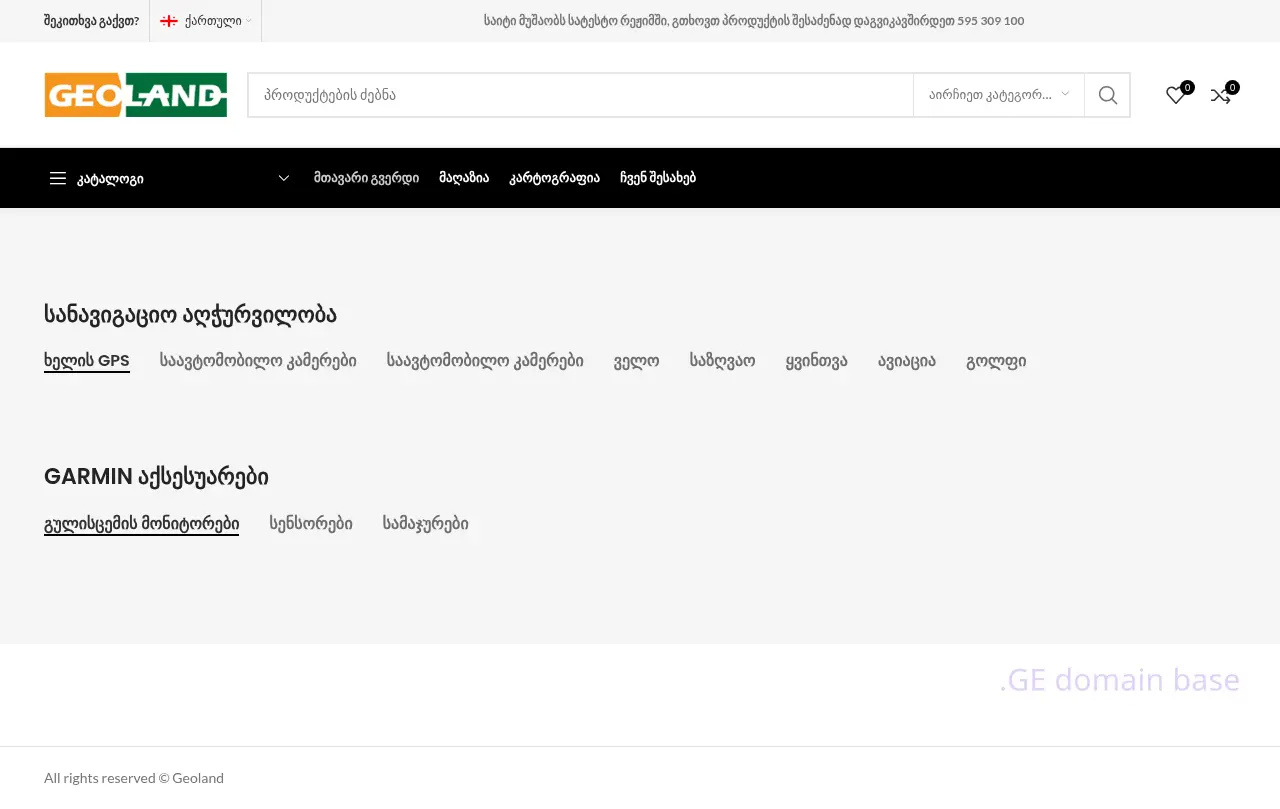Image resolution: width=1280 pixels, height=809 pixels.
Task: Expand the კატალოგი chevron arrow
Action: [x=284, y=178]
